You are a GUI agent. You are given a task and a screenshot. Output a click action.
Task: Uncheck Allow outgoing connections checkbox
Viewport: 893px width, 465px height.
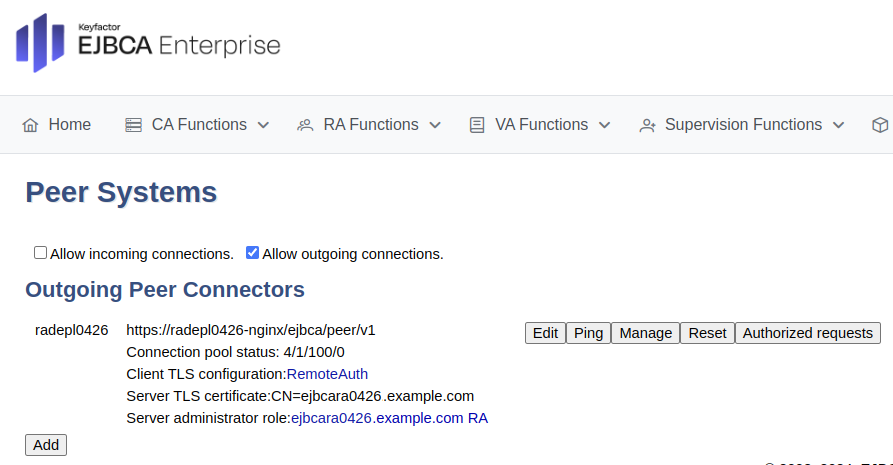pos(253,253)
